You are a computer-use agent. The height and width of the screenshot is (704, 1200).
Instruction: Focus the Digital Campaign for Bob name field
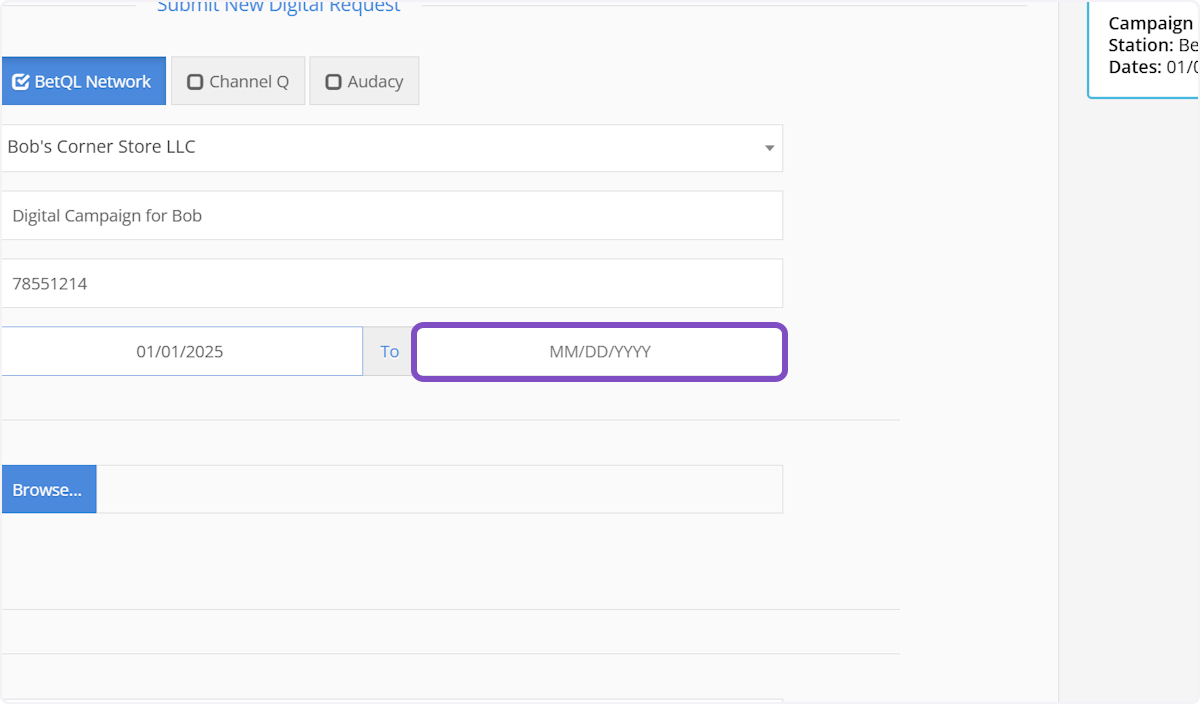point(390,216)
